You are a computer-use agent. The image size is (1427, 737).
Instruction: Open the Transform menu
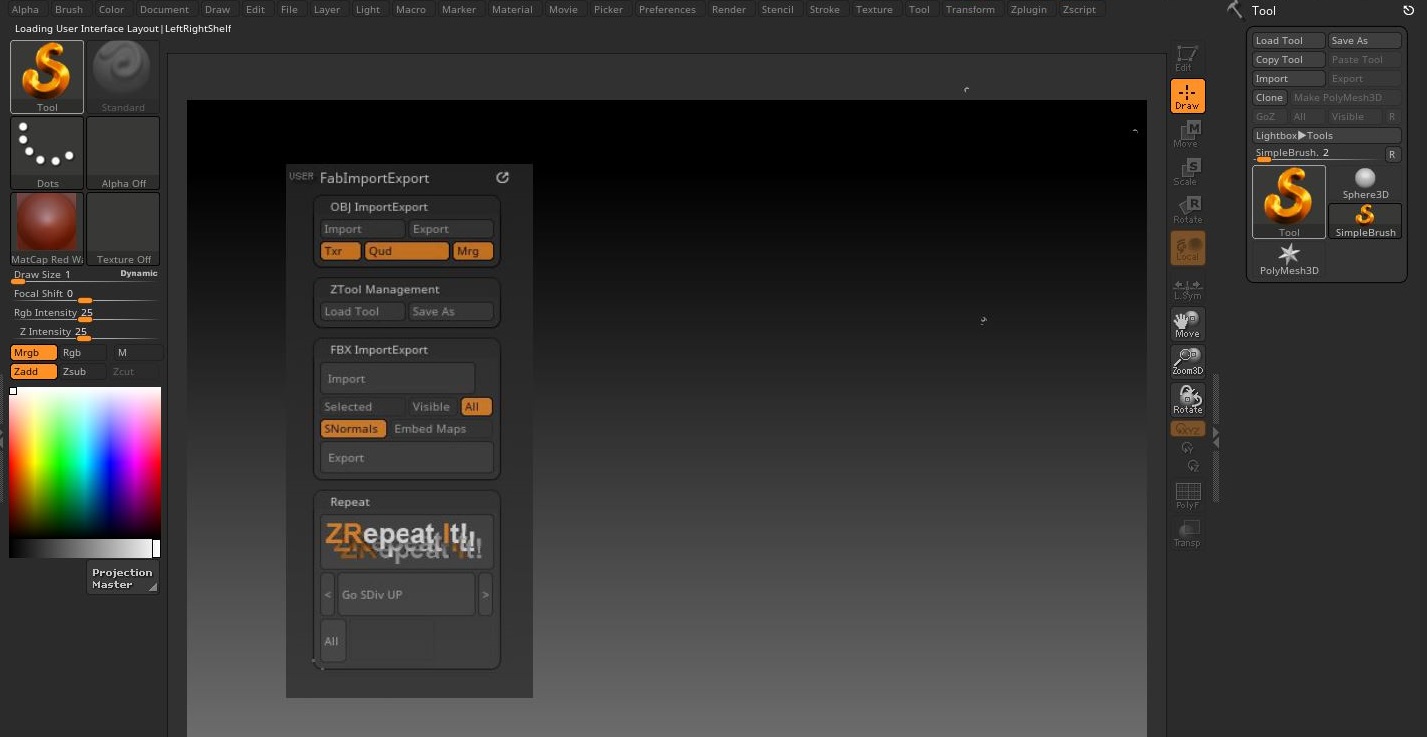point(970,10)
